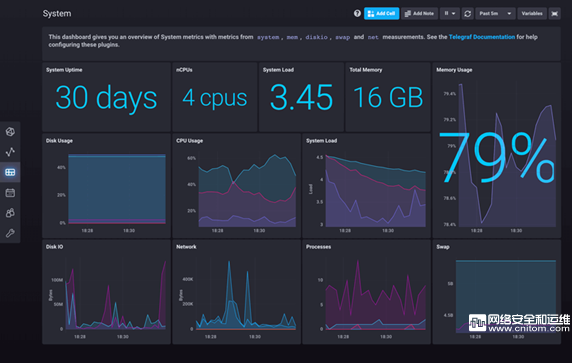Enter presentation mode via the fullscreen icon

point(554,13)
